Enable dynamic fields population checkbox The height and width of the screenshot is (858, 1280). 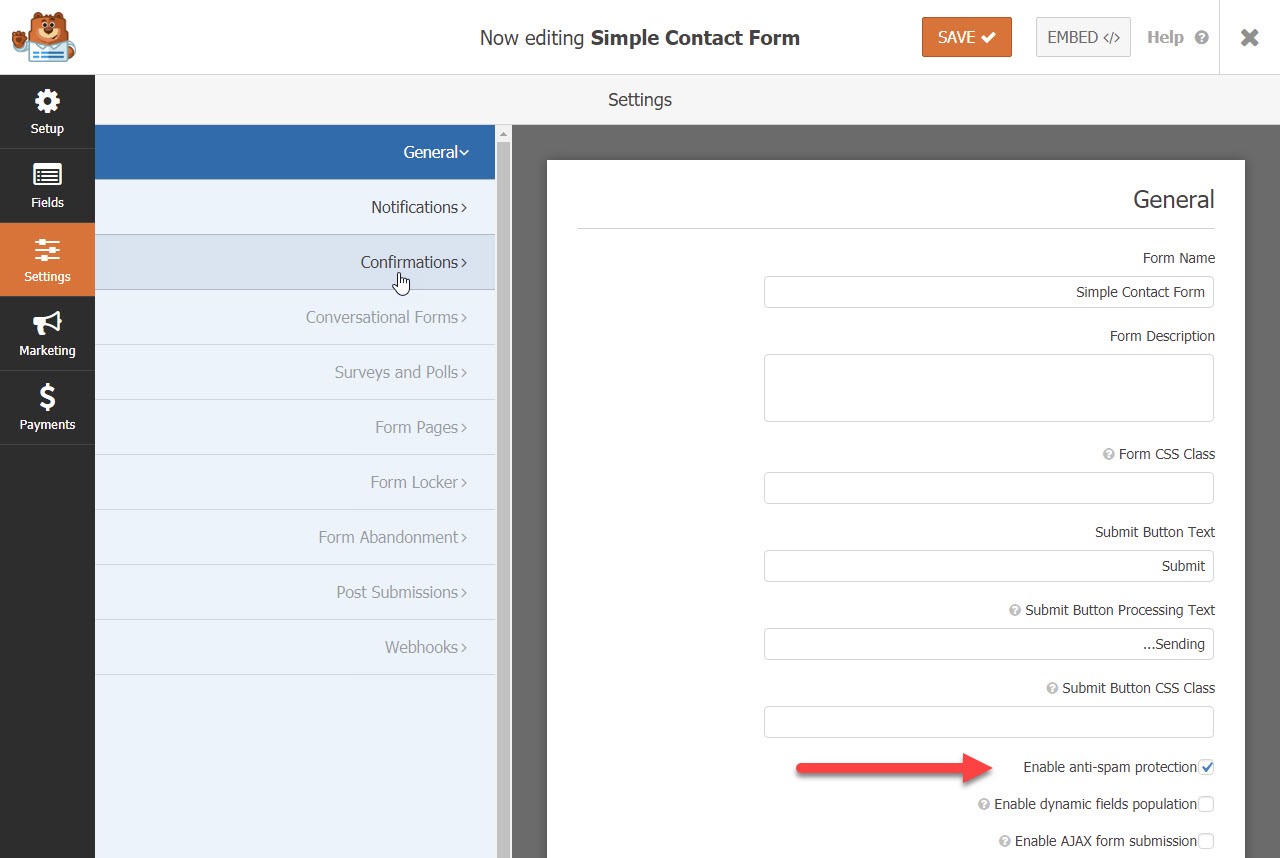pos(1206,804)
